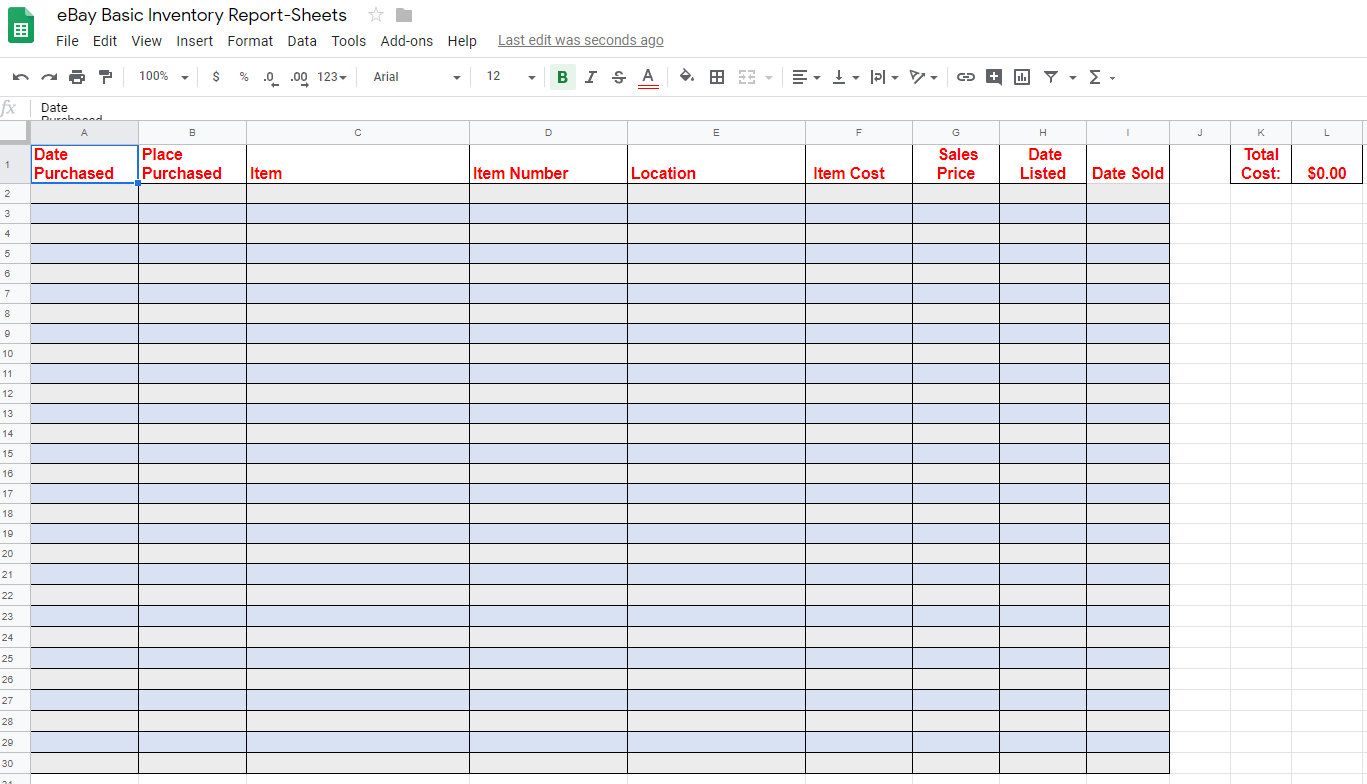Select column A header

coord(84,133)
